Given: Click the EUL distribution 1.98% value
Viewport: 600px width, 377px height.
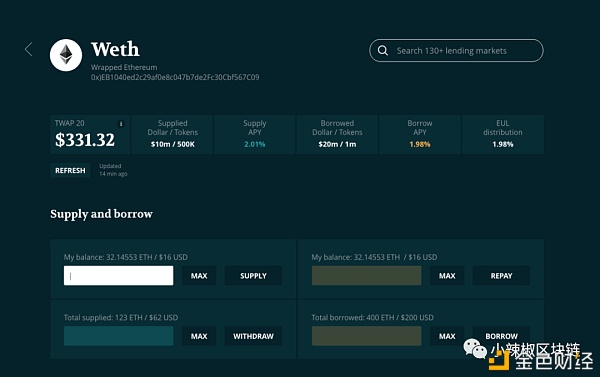Looking at the screenshot, I should pos(503,144).
